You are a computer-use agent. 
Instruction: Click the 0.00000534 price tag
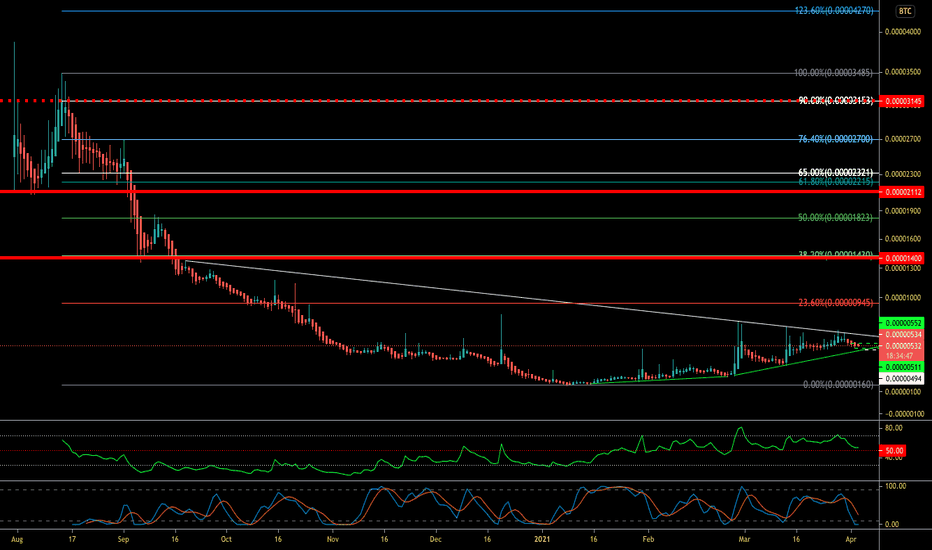tap(903, 335)
